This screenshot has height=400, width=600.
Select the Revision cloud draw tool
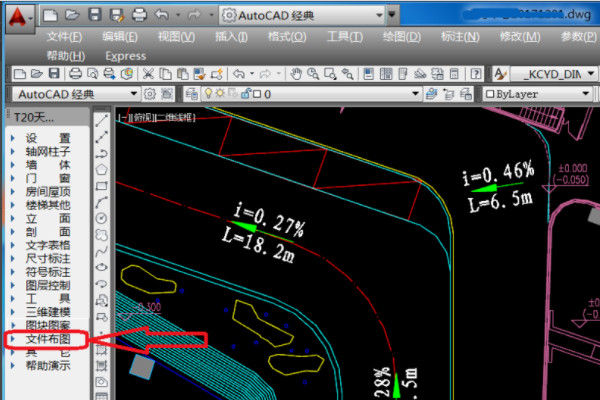point(102,235)
